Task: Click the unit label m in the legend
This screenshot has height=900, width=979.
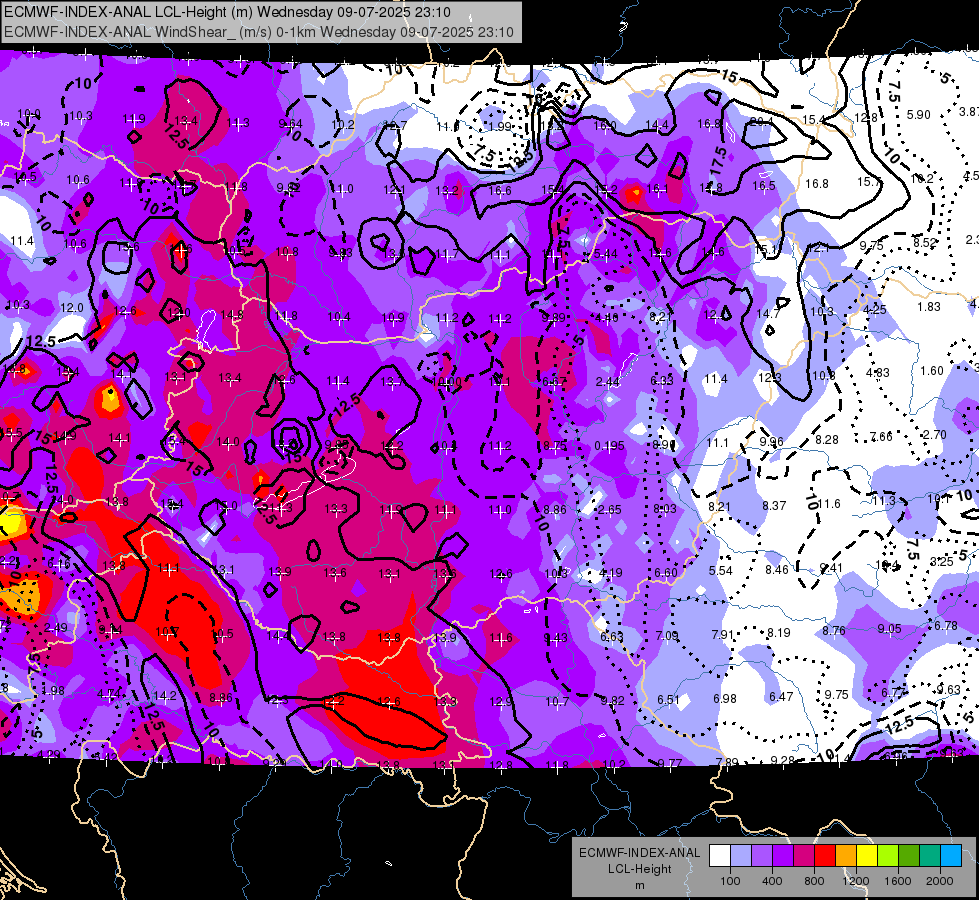Action: 639,886
